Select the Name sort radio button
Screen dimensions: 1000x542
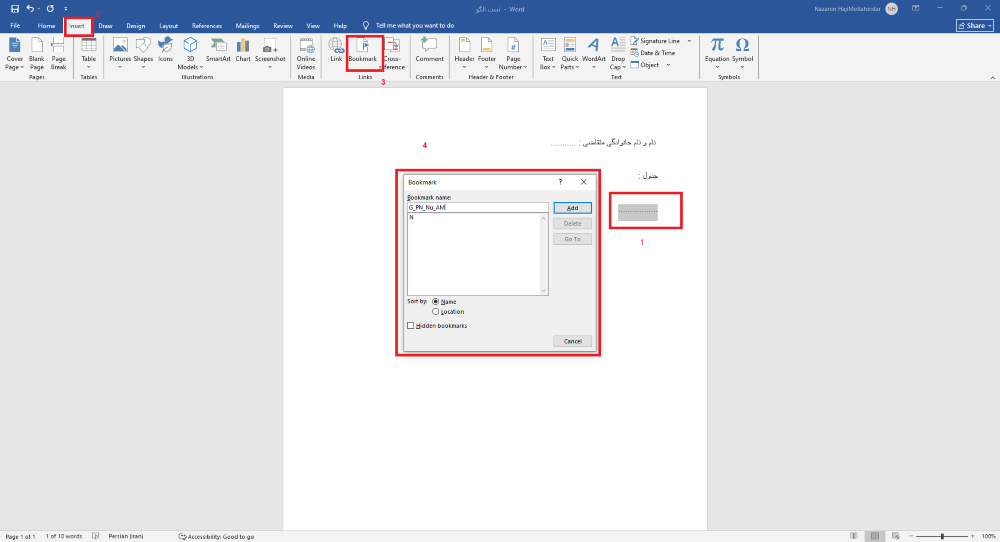click(x=436, y=301)
